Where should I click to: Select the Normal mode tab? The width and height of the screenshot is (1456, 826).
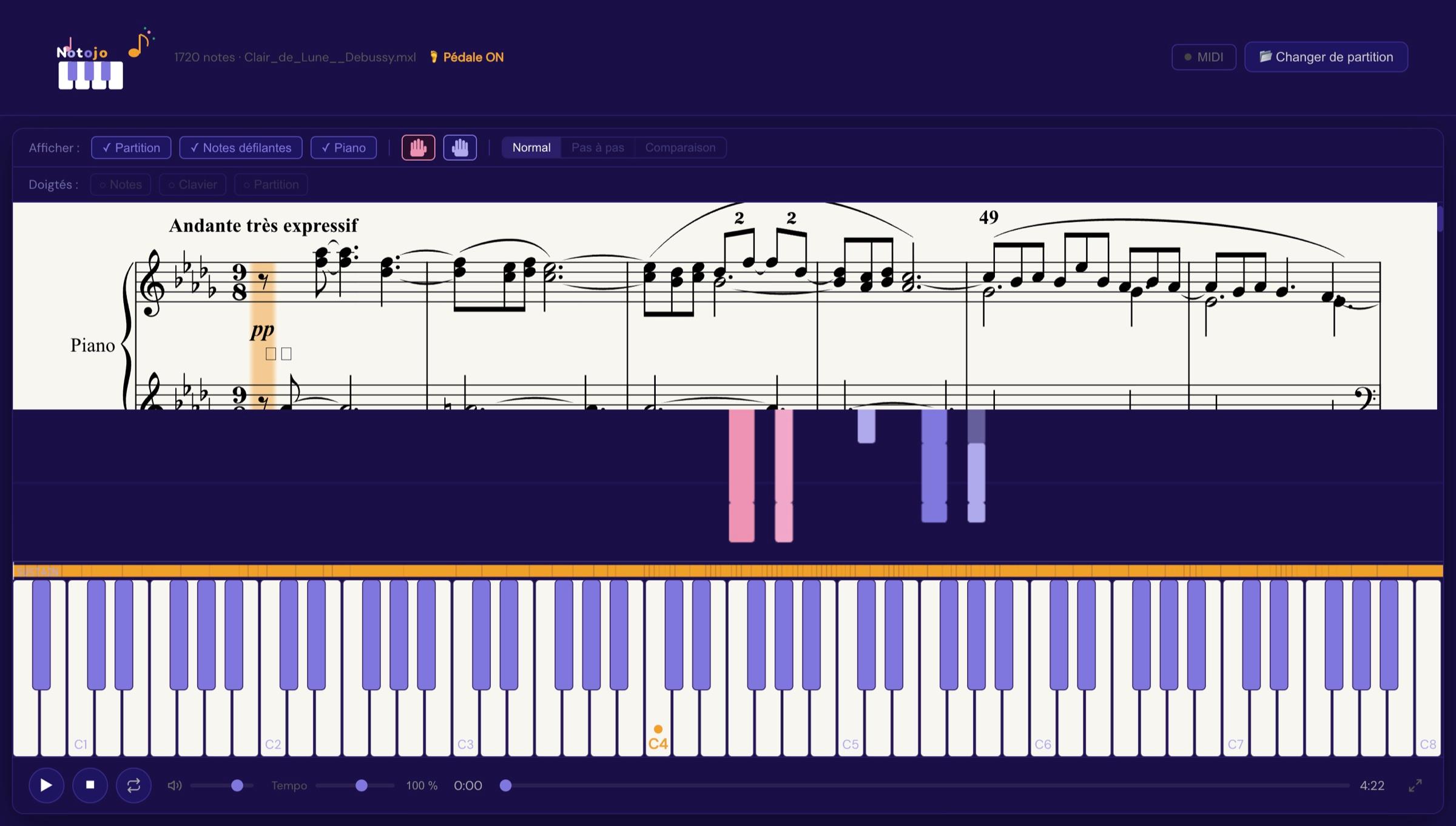pos(531,147)
